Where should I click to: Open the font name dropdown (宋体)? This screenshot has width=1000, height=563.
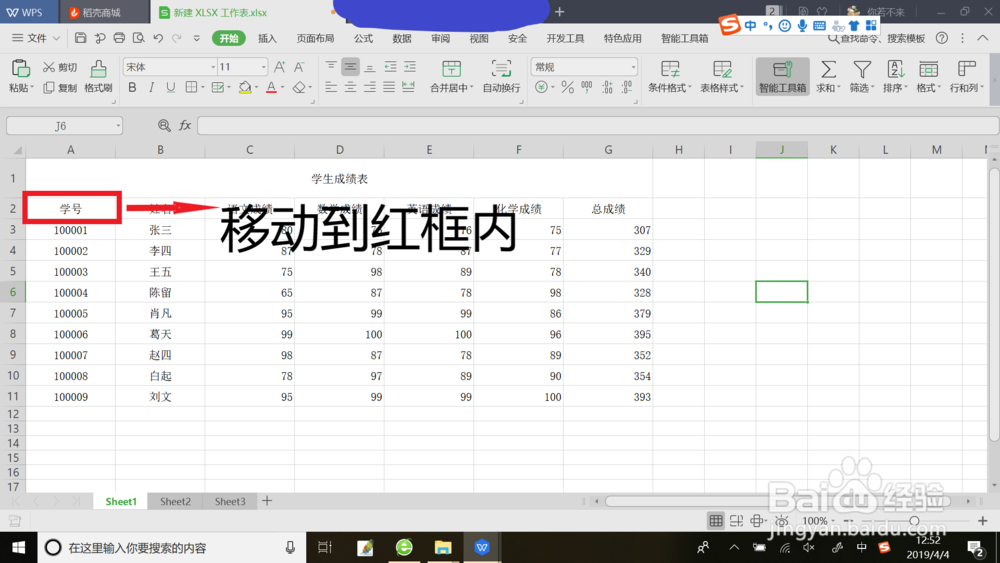click(213, 67)
